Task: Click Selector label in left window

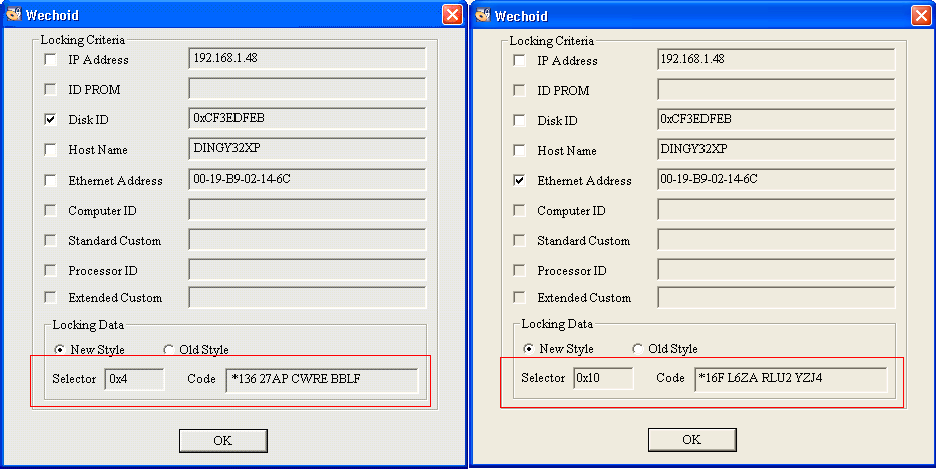Action: [74, 379]
